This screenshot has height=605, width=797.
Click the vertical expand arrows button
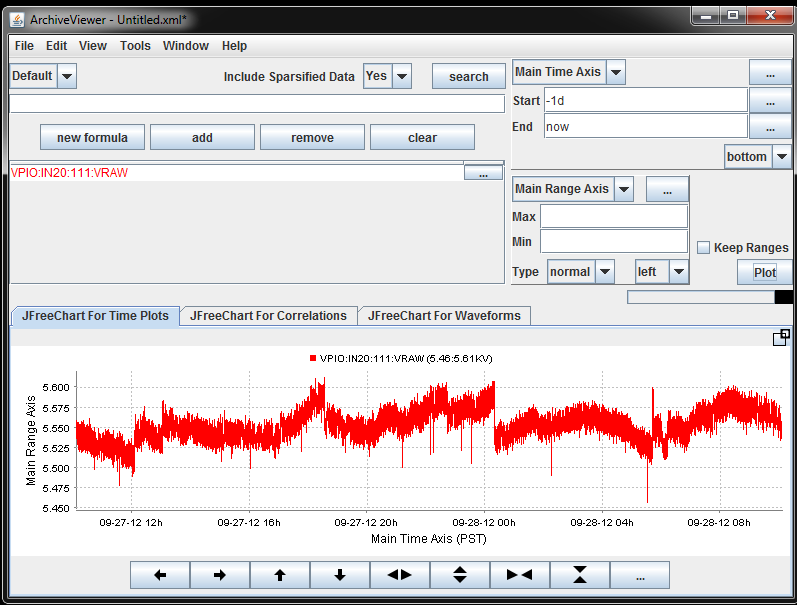pyautogui.click(x=459, y=575)
